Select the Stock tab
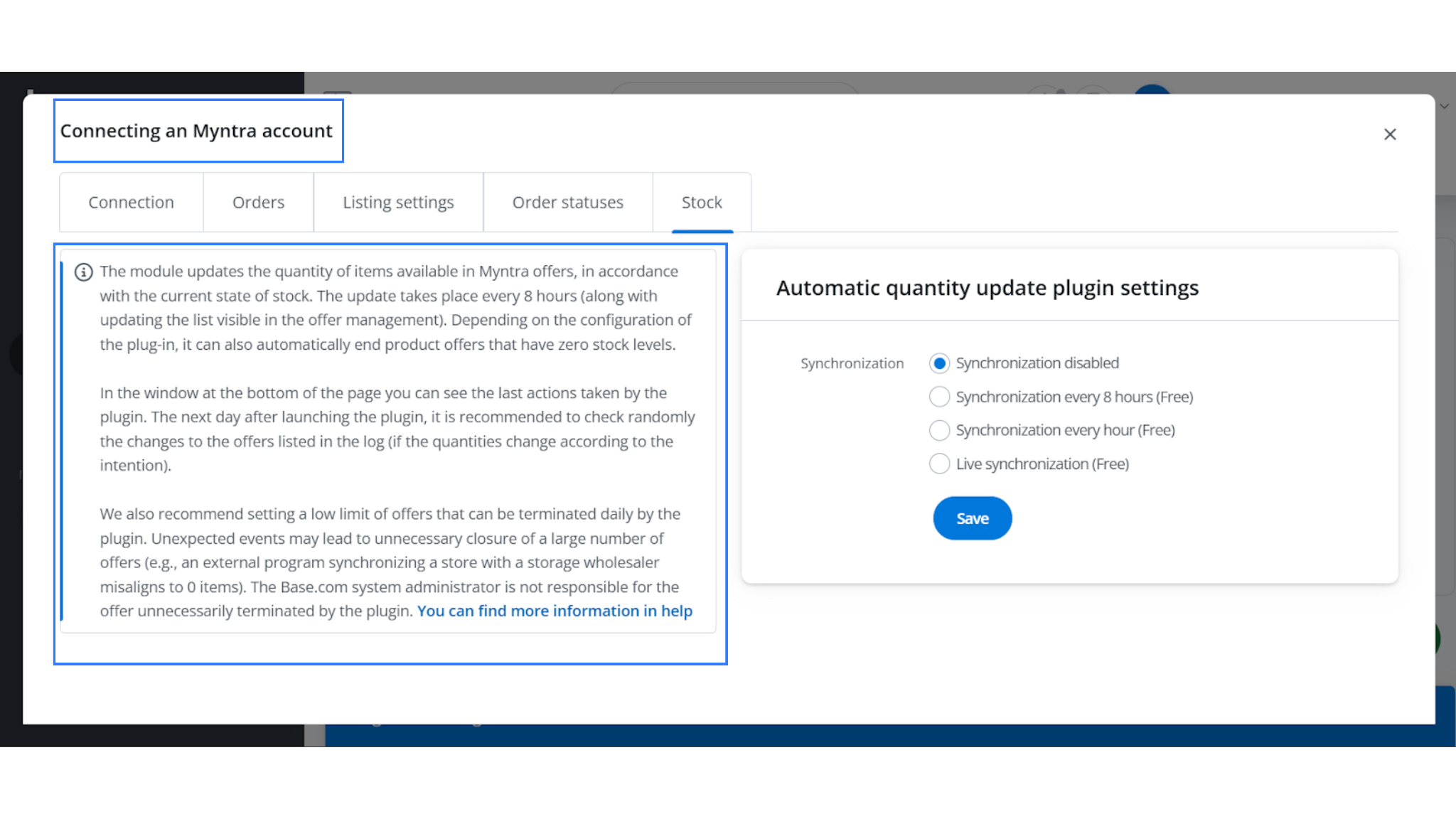Screen dimensions: 1456x819 point(702,203)
